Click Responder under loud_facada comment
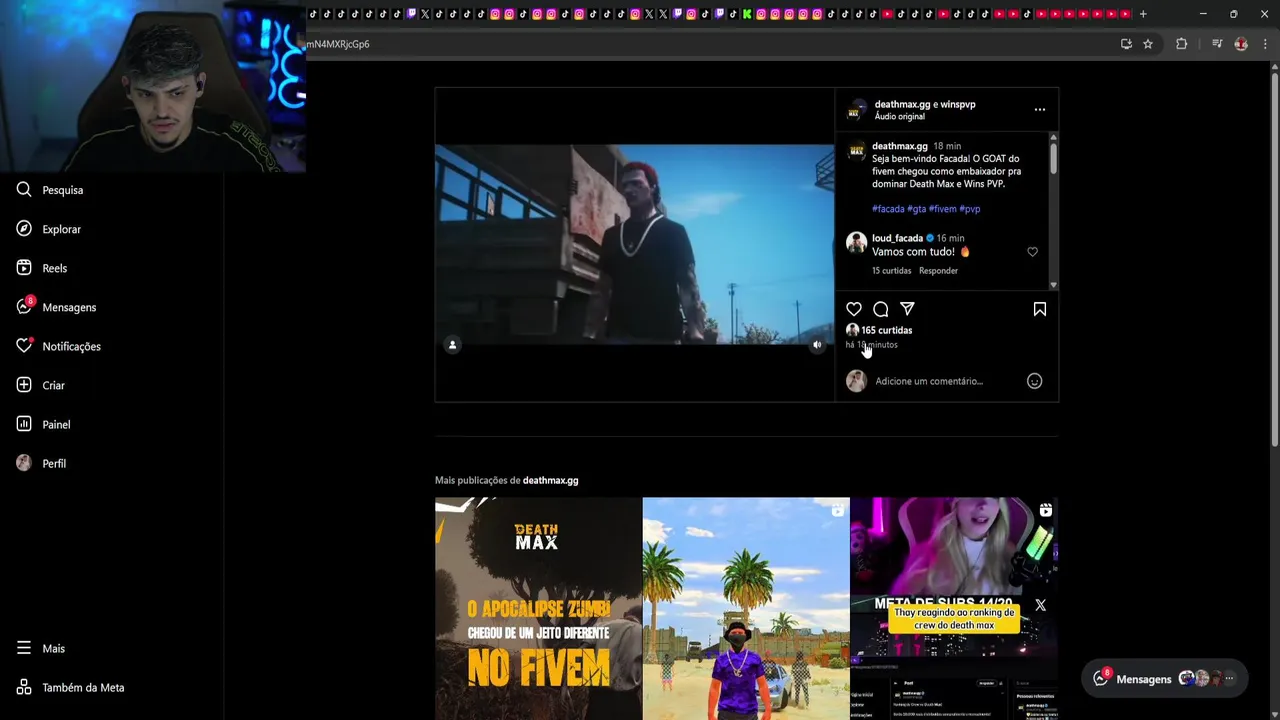Viewport: 1280px width, 720px height. 938,271
